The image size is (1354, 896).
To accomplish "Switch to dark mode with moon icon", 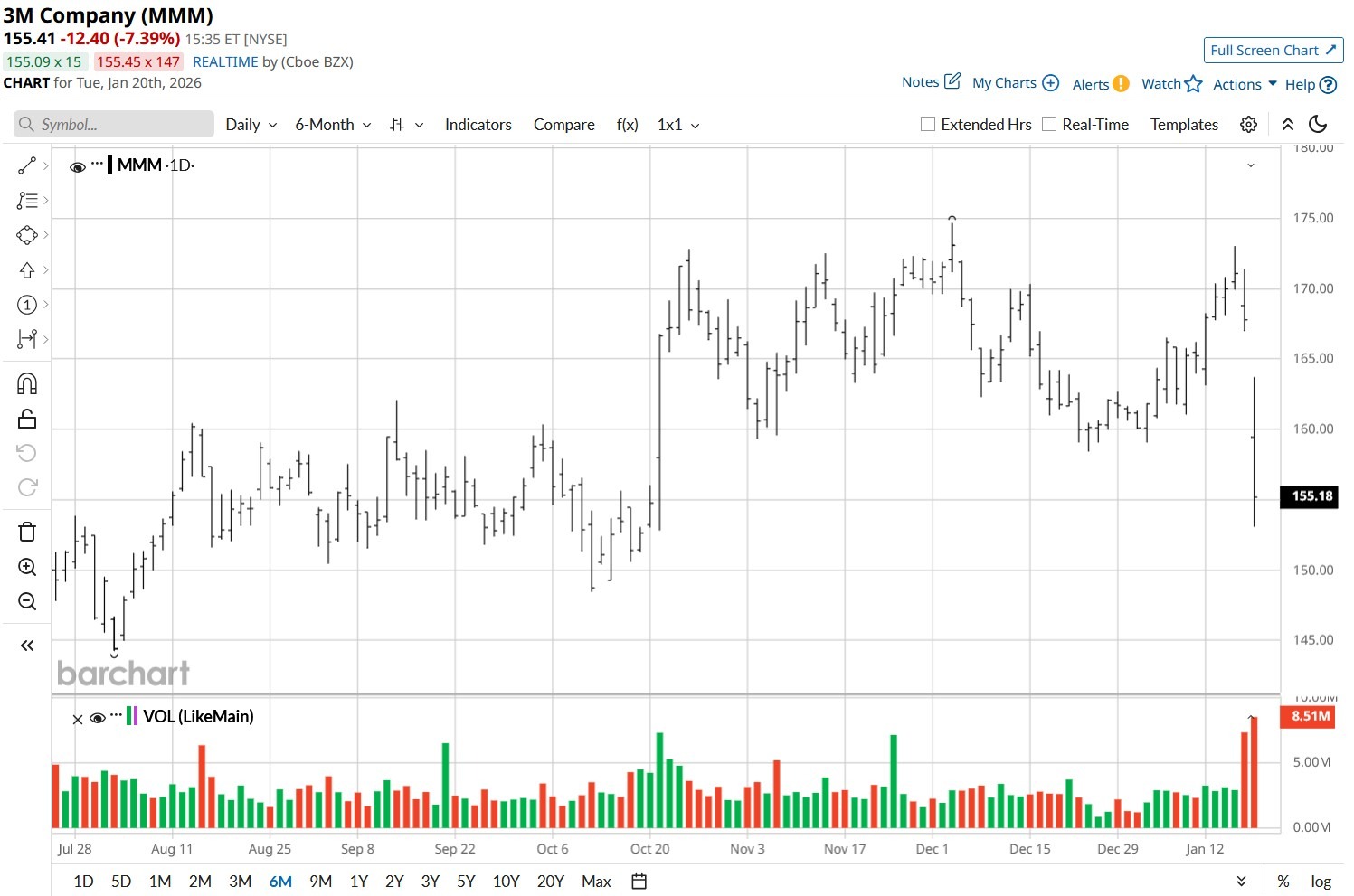I will [x=1319, y=125].
